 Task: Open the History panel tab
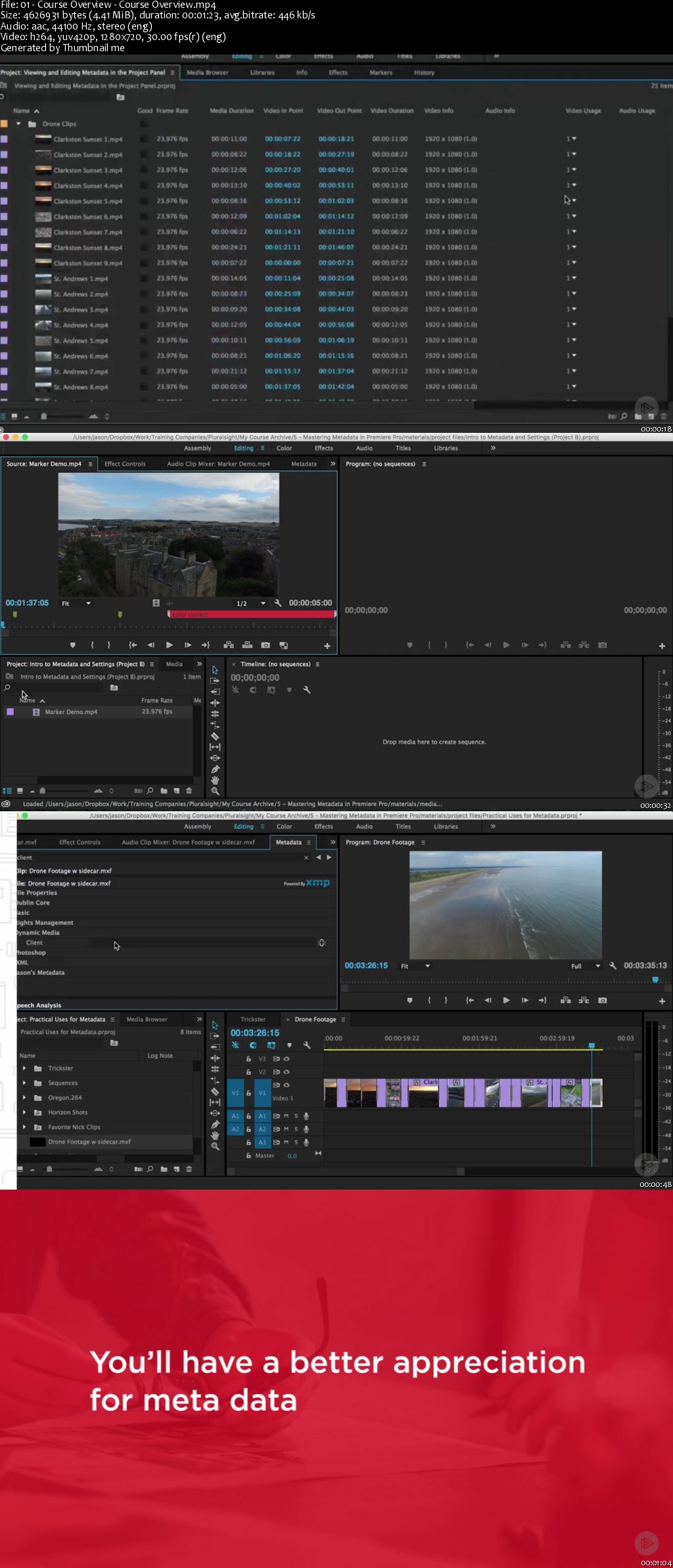[424, 73]
